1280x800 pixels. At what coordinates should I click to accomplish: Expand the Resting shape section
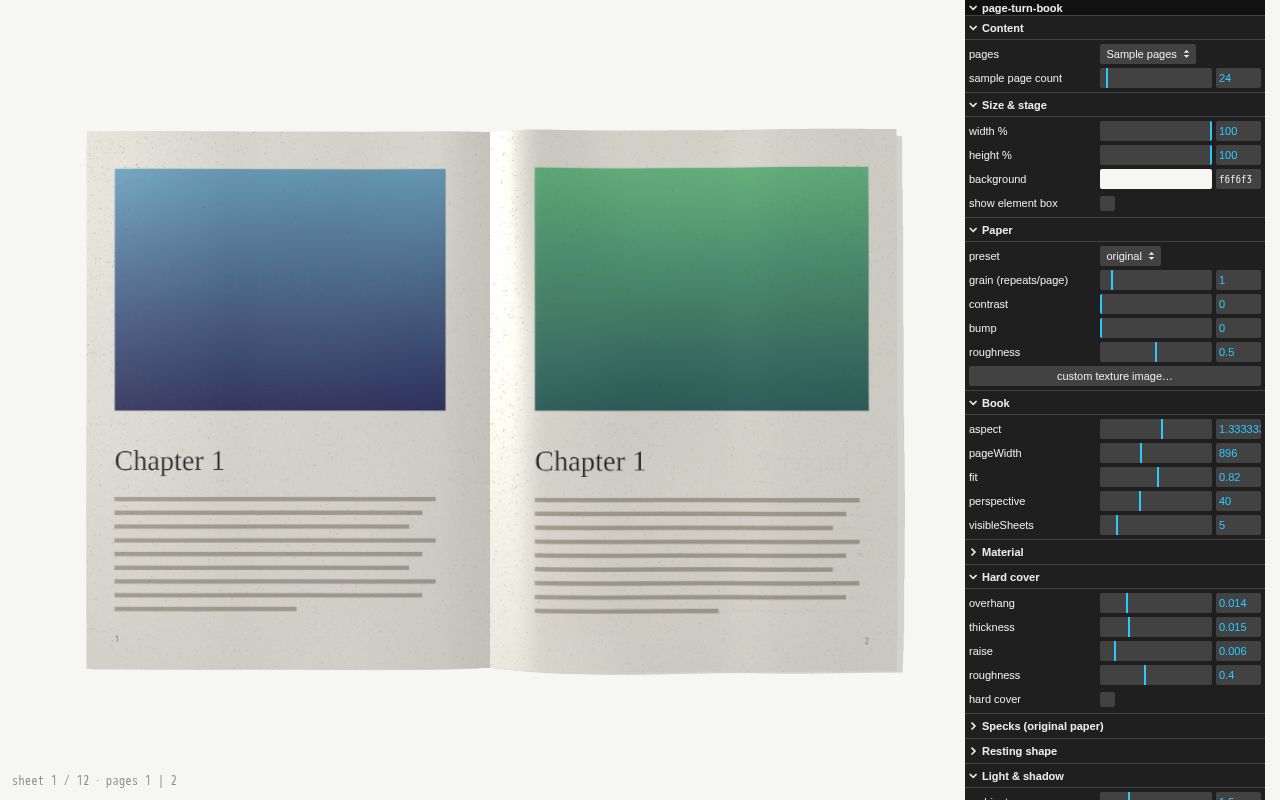1115,751
